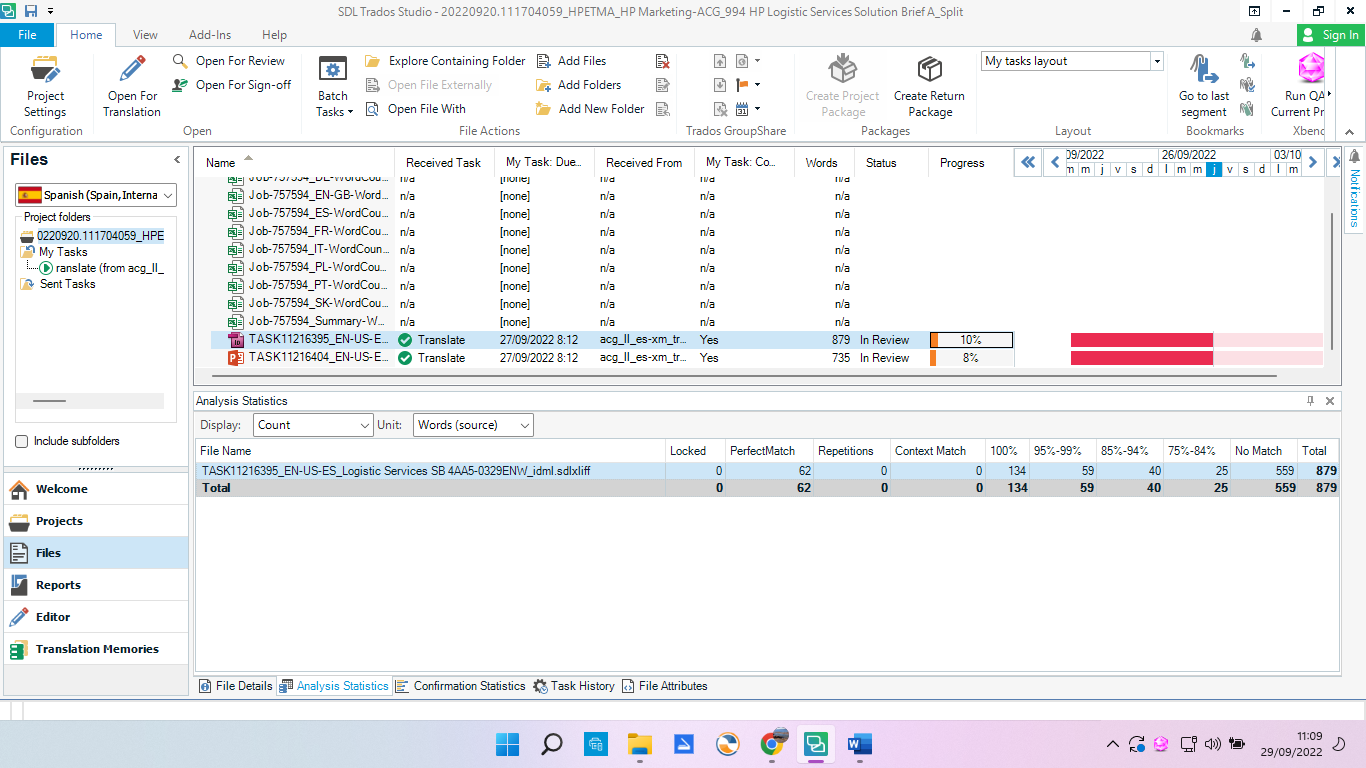The image size is (1366, 768).
Task: Open the Windows Start menu
Action: pyautogui.click(x=507, y=744)
